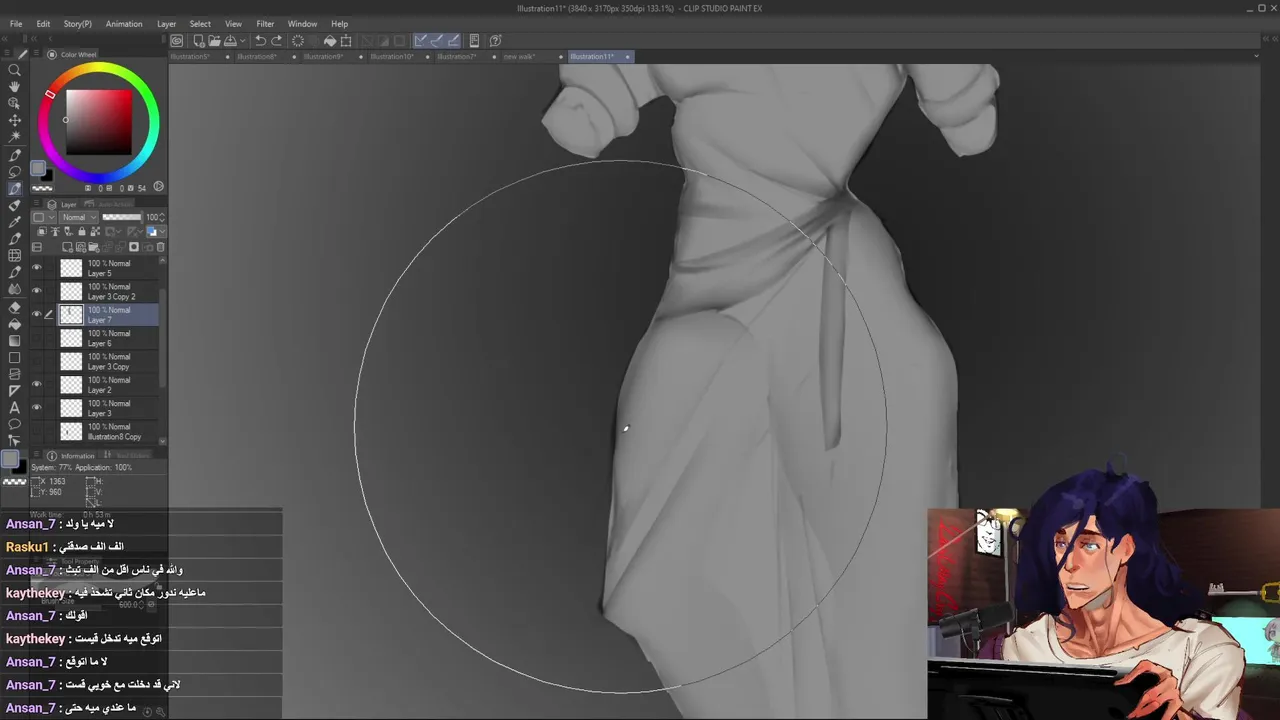Hide Layer 3 Copy 2 eye icon

[x=37, y=291]
